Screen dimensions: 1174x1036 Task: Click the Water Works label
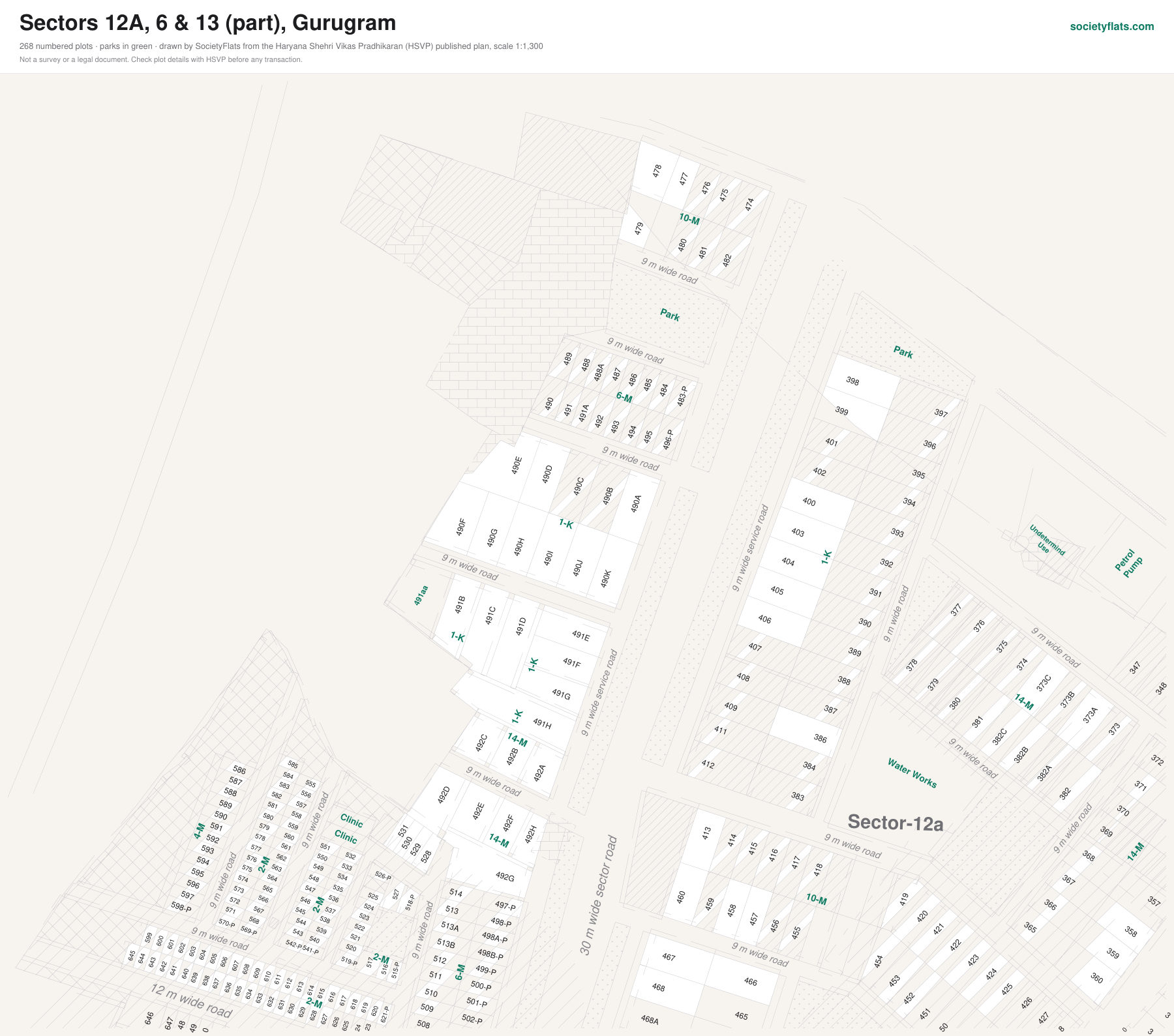coord(912,773)
